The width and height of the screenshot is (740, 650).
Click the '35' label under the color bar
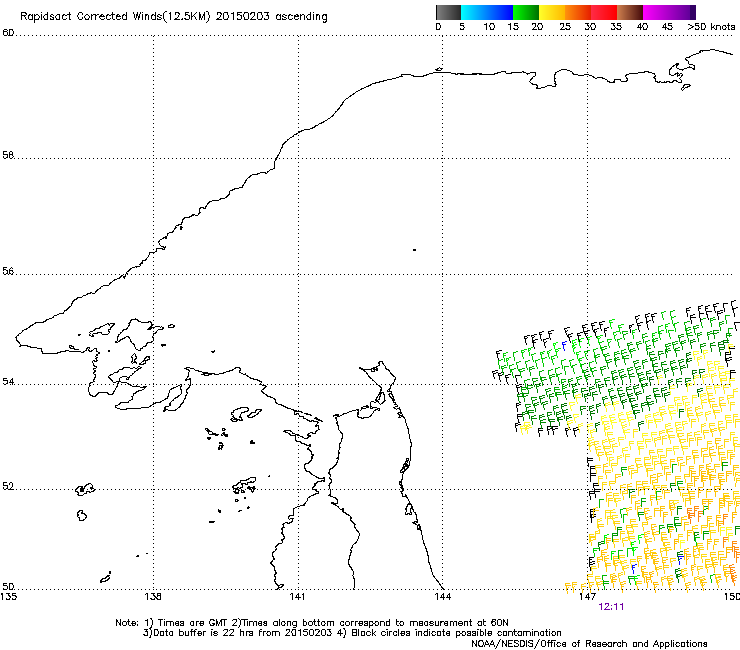point(616,27)
